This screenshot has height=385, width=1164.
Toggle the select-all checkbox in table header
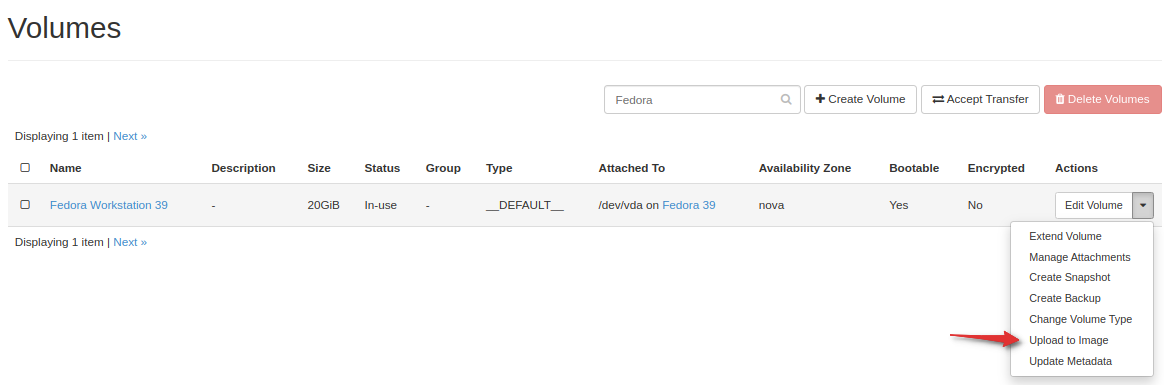25,168
